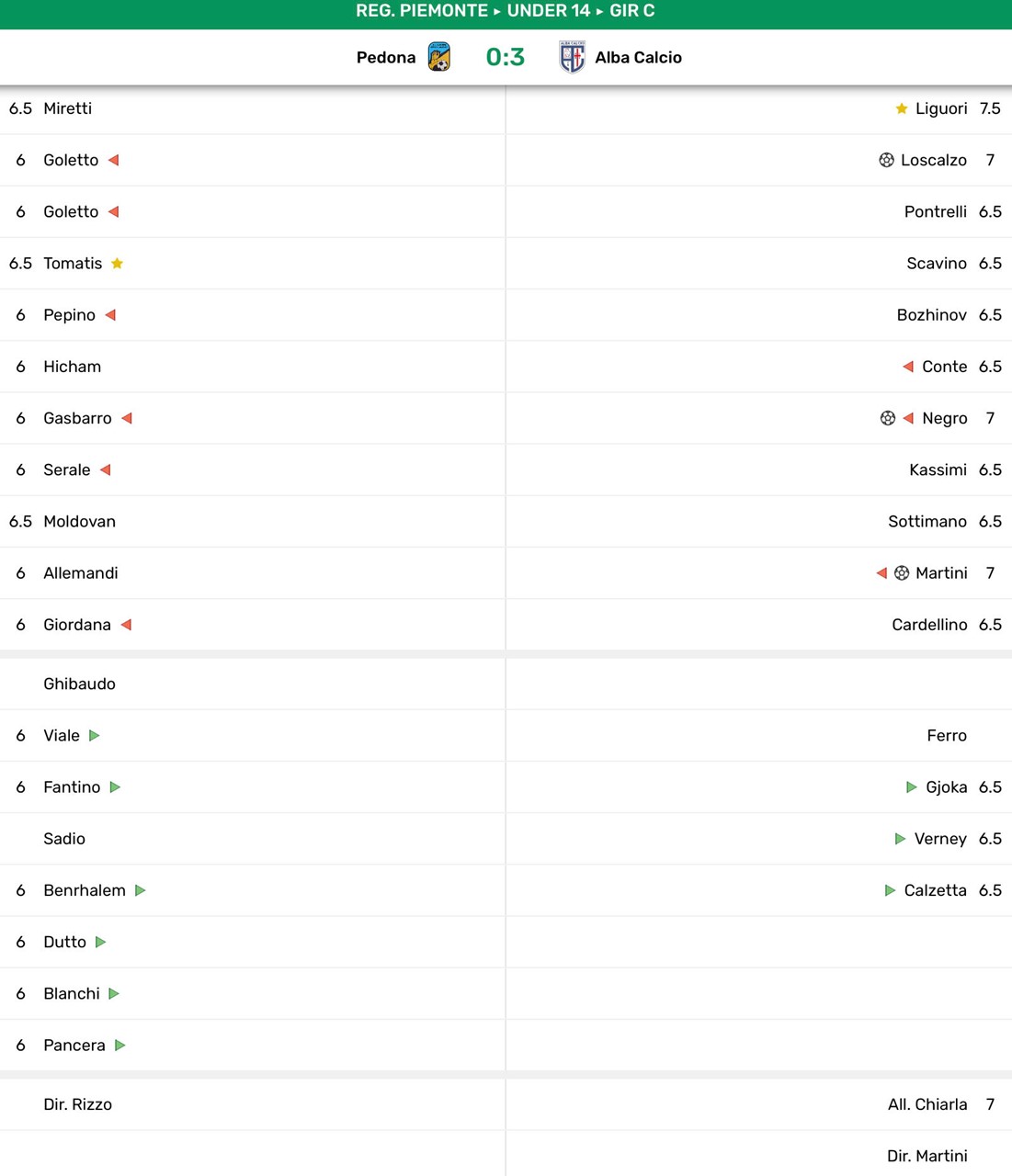1012x1176 pixels.
Task: Click the green arrow beside Calzetta
Action: (890, 890)
